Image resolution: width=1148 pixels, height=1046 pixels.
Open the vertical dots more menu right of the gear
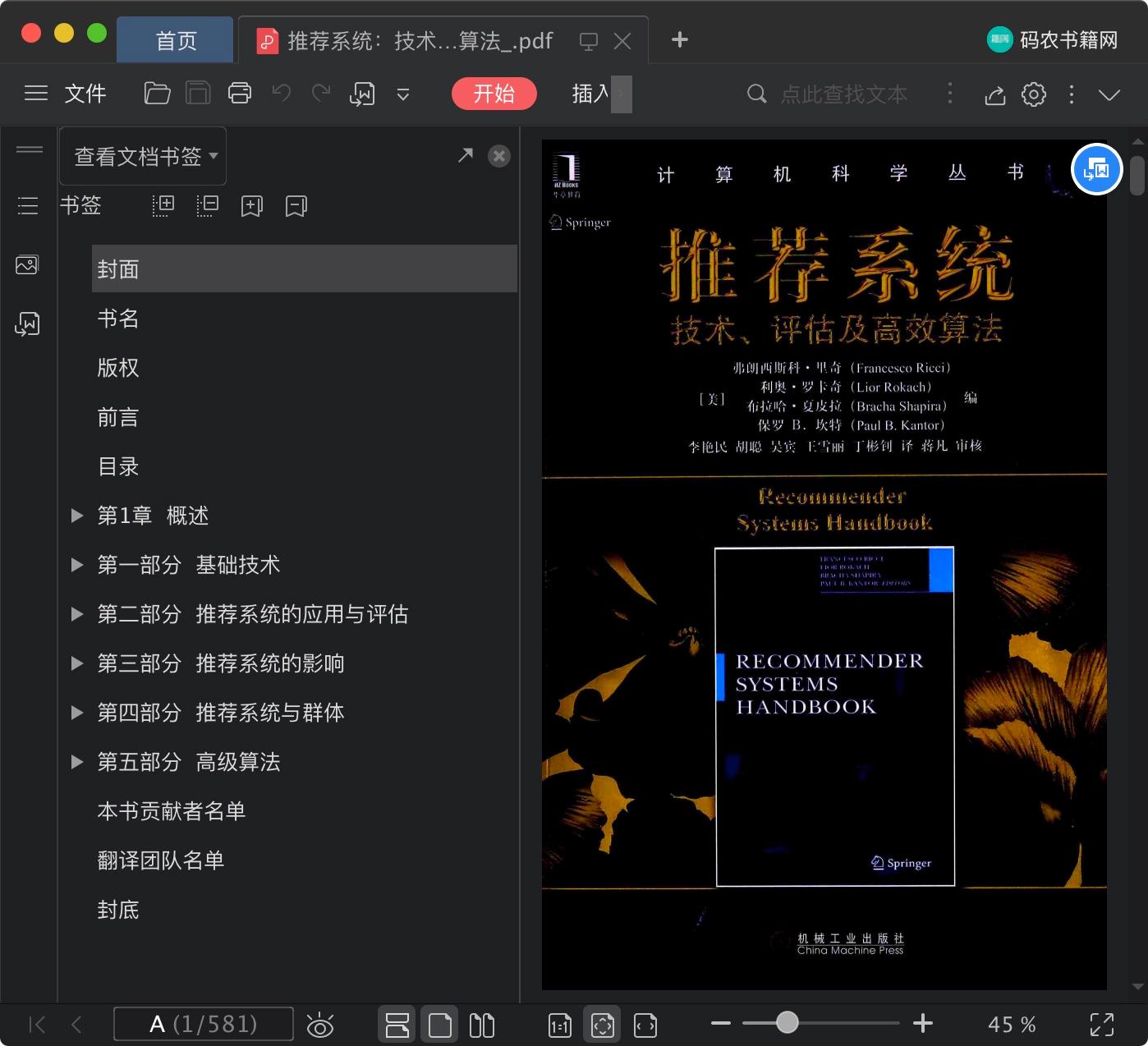[x=1072, y=94]
